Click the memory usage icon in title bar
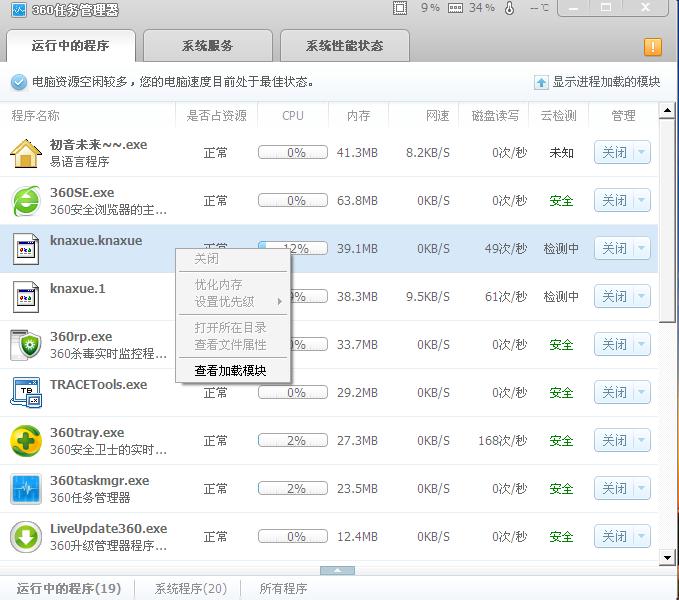 (x=455, y=8)
